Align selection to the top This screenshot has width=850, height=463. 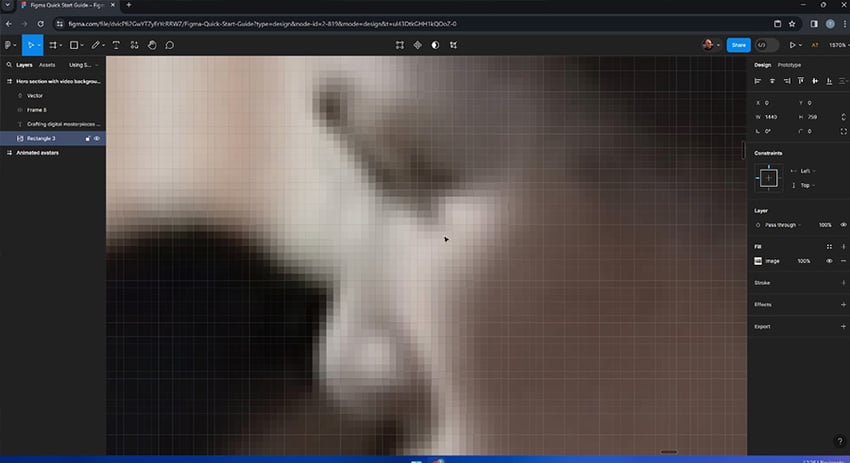coord(801,81)
